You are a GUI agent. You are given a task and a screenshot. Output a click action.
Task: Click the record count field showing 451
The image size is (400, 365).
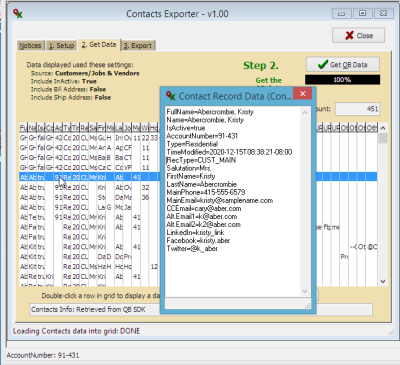coord(357,109)
